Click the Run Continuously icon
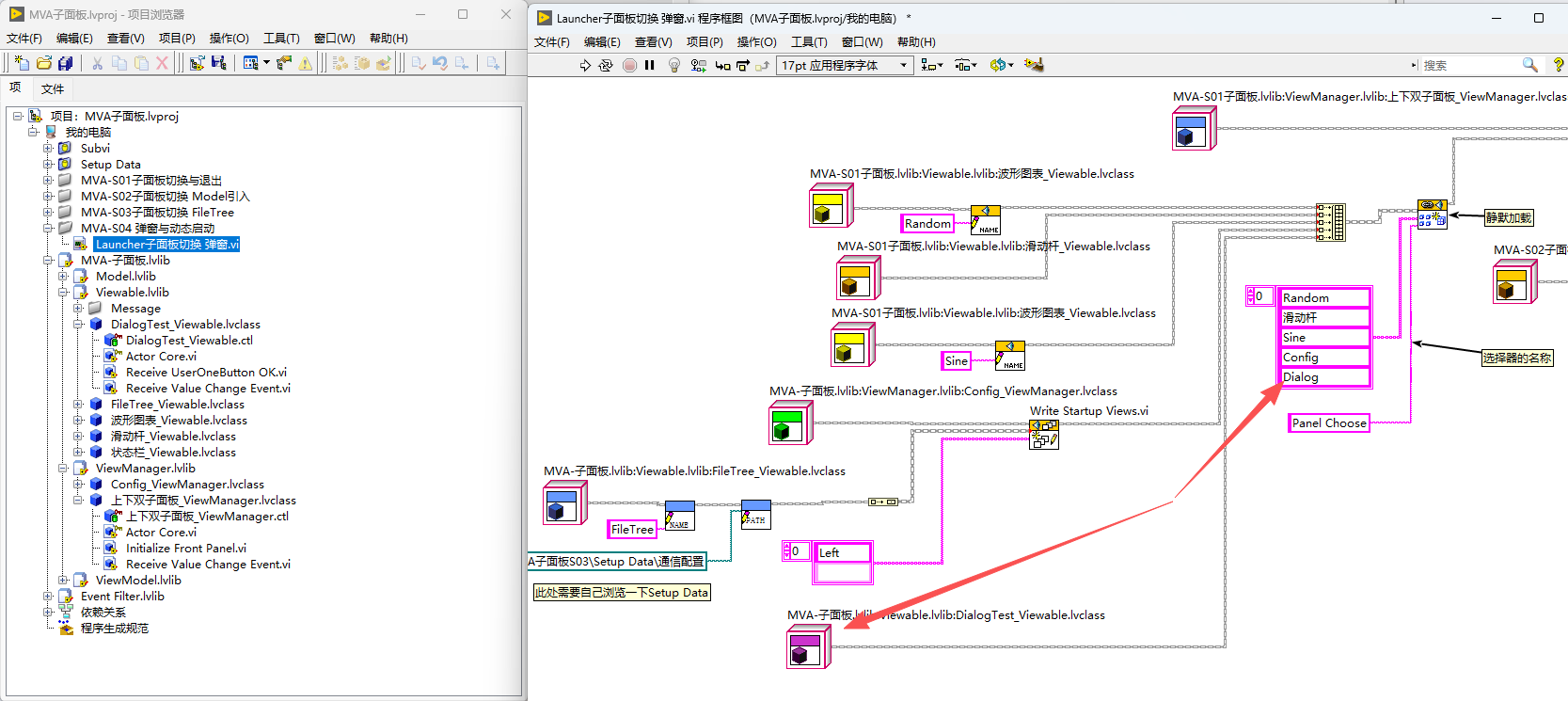 coord(606,65)
